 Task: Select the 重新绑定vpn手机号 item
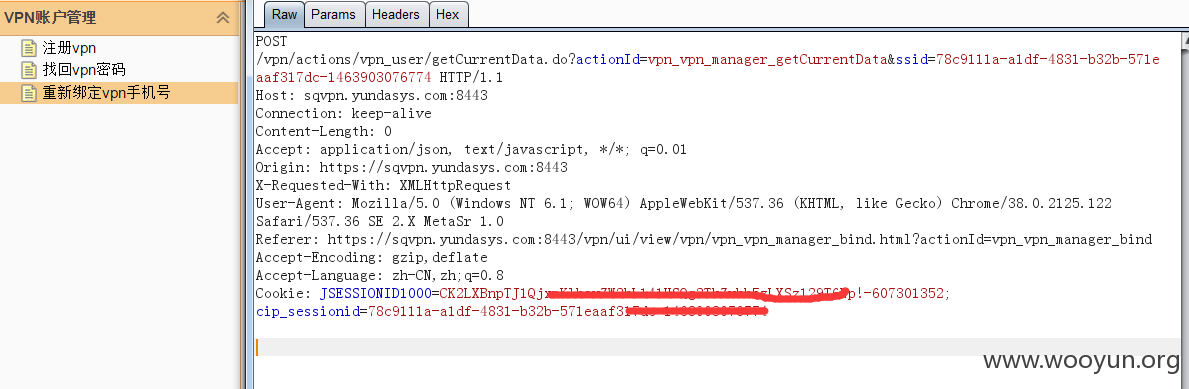coord(119,93)
